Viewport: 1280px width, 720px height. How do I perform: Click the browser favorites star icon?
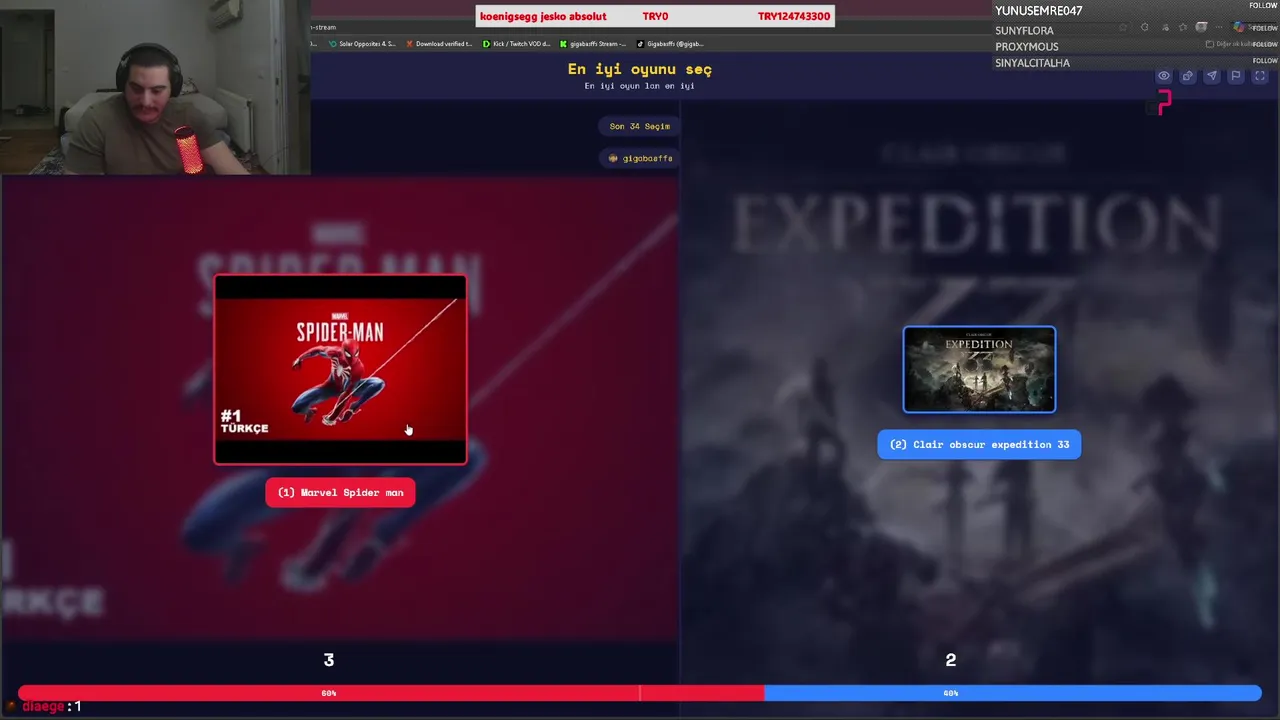pyautogui.click(x=1183, y=27)
